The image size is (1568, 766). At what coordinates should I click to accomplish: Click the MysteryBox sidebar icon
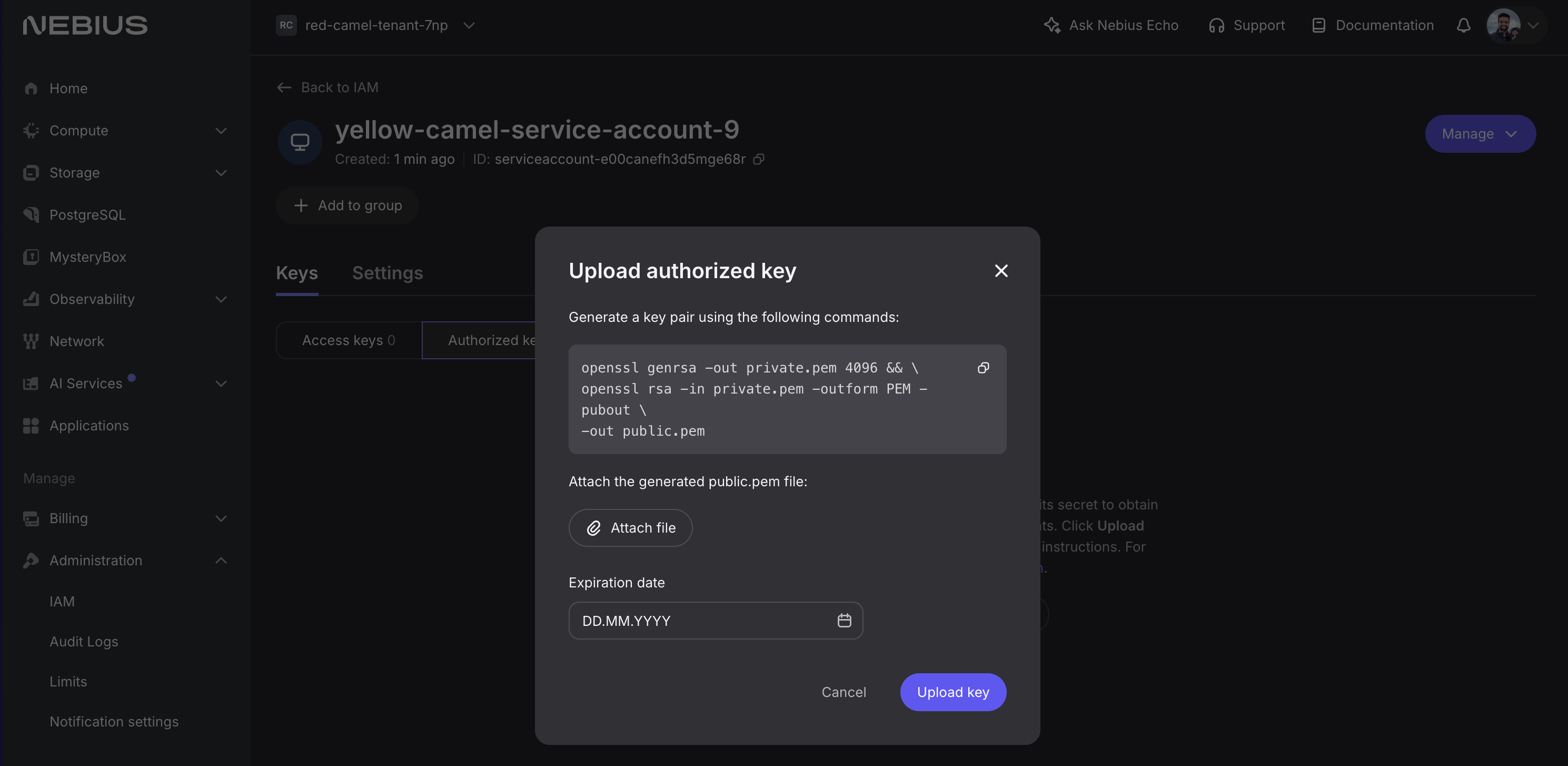pyautogui.click(x=31, y=257)
